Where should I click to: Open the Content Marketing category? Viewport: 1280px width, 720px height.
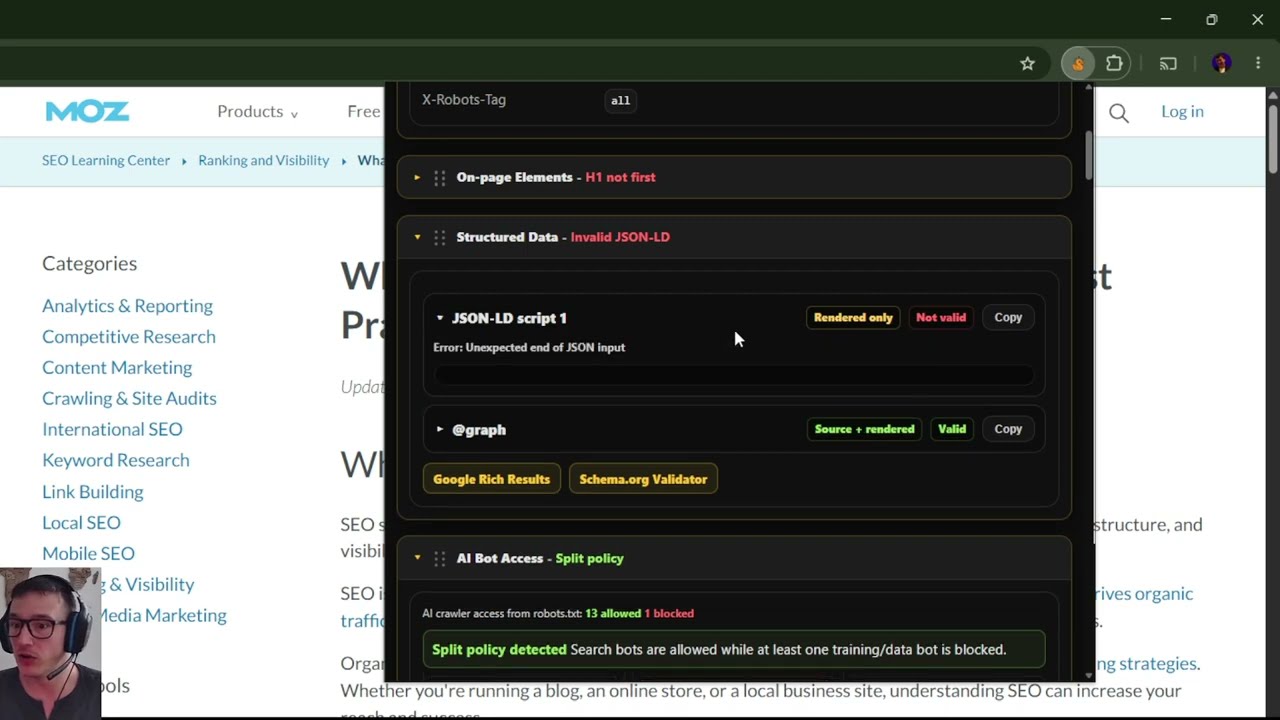click(117, 368)
